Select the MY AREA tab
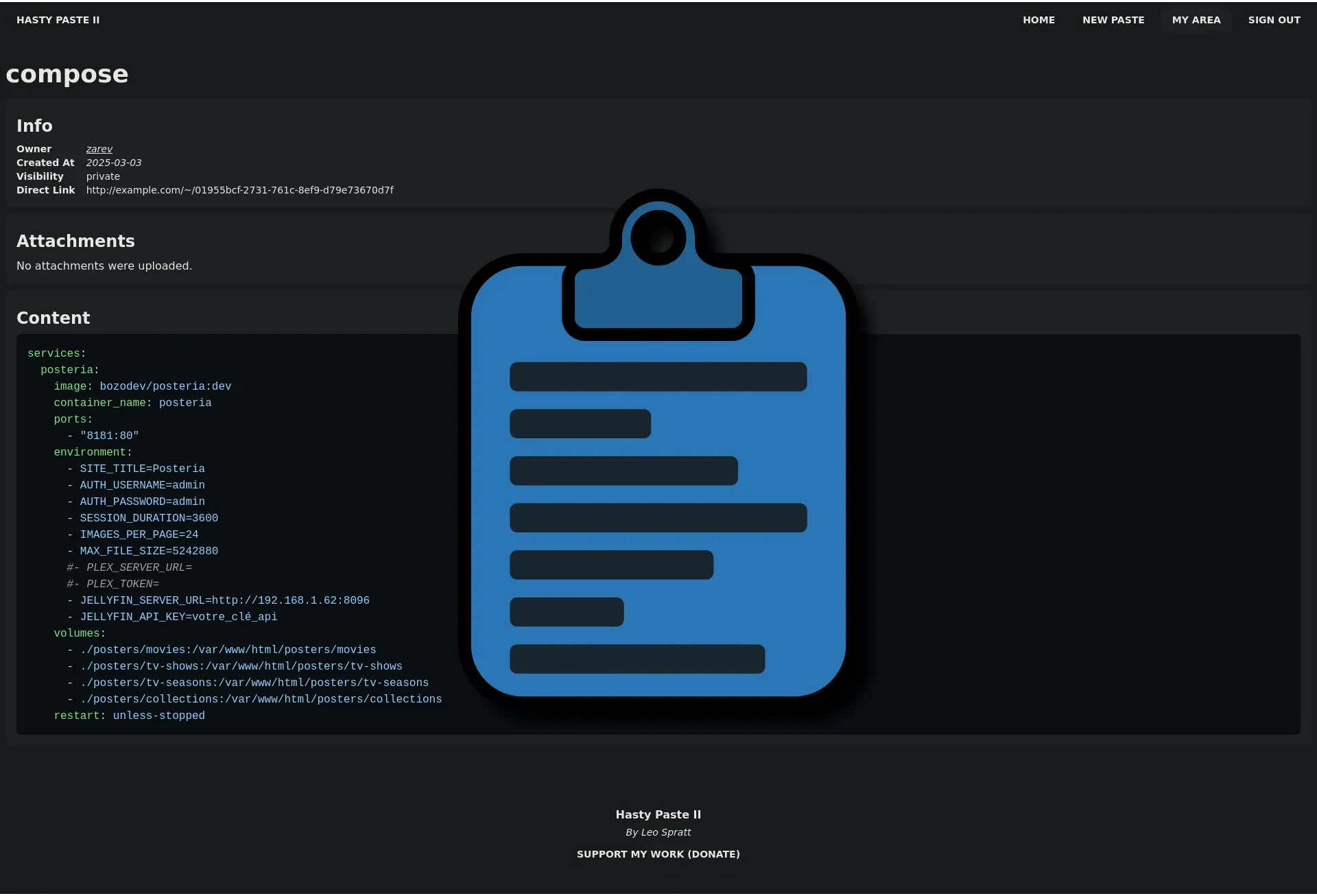This screenshot has width=1317, height=896. [1196, 20]
